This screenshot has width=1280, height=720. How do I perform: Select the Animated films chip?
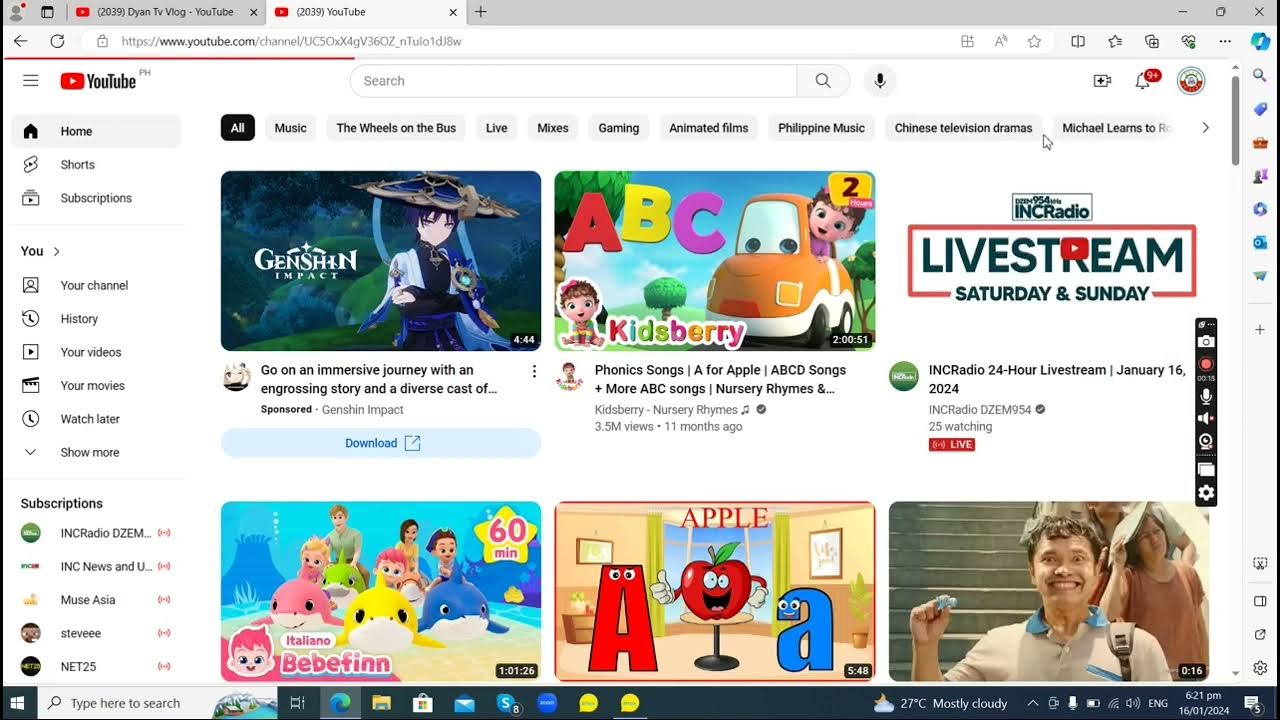(x=709, y=128)
